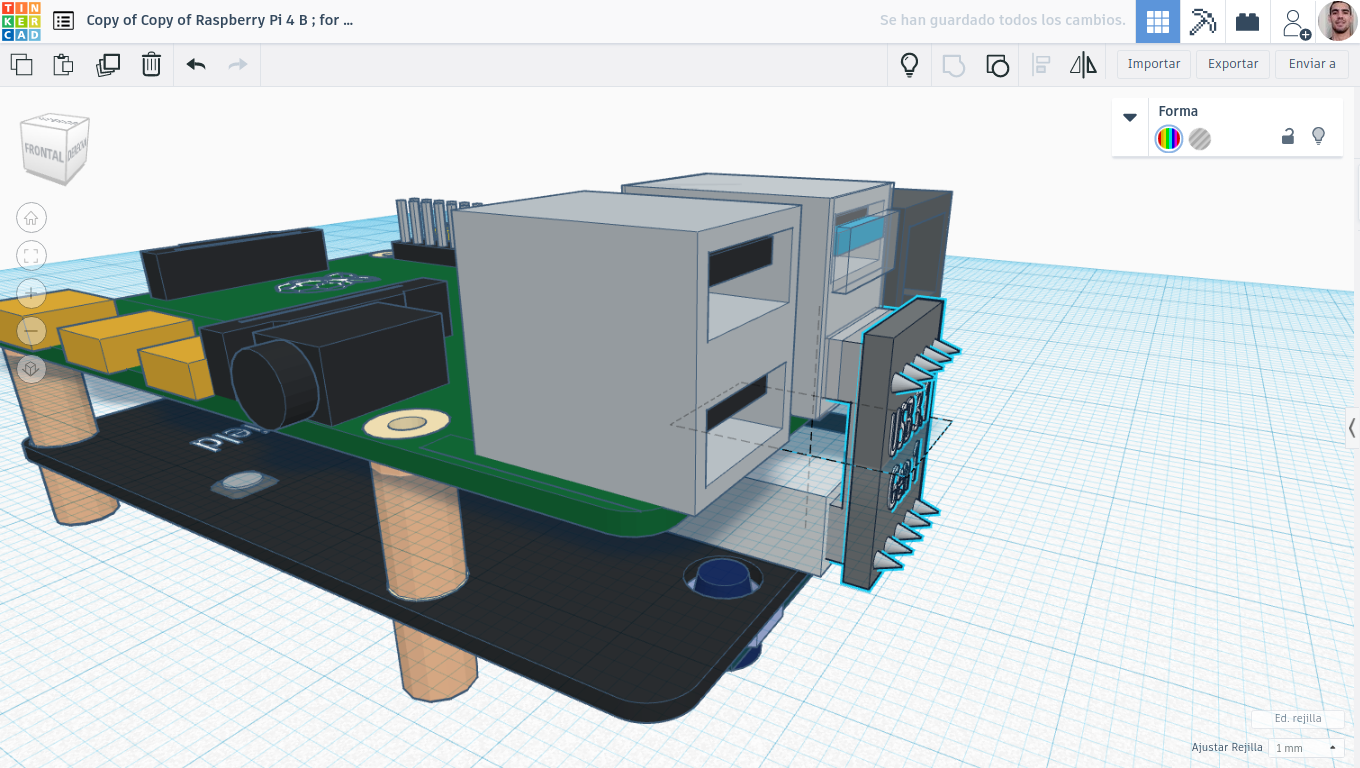Undo the last action
1360x768 pixels.
point(196,65)
